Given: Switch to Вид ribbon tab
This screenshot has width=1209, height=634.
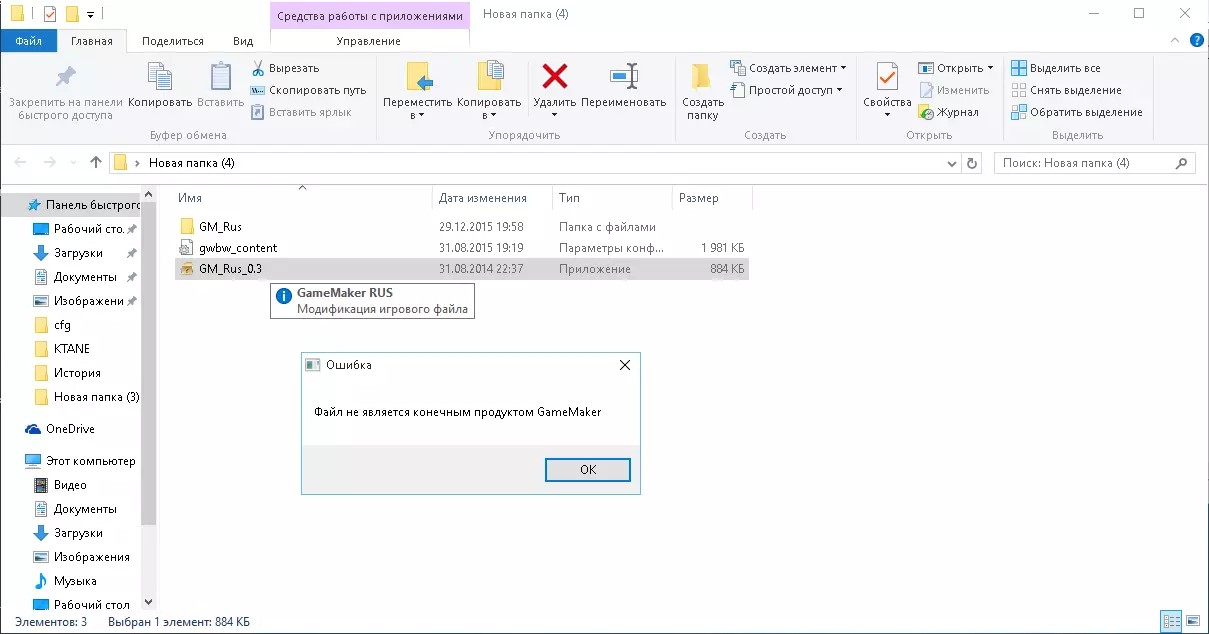Looking at the screenshot, I should pos(243,41).
